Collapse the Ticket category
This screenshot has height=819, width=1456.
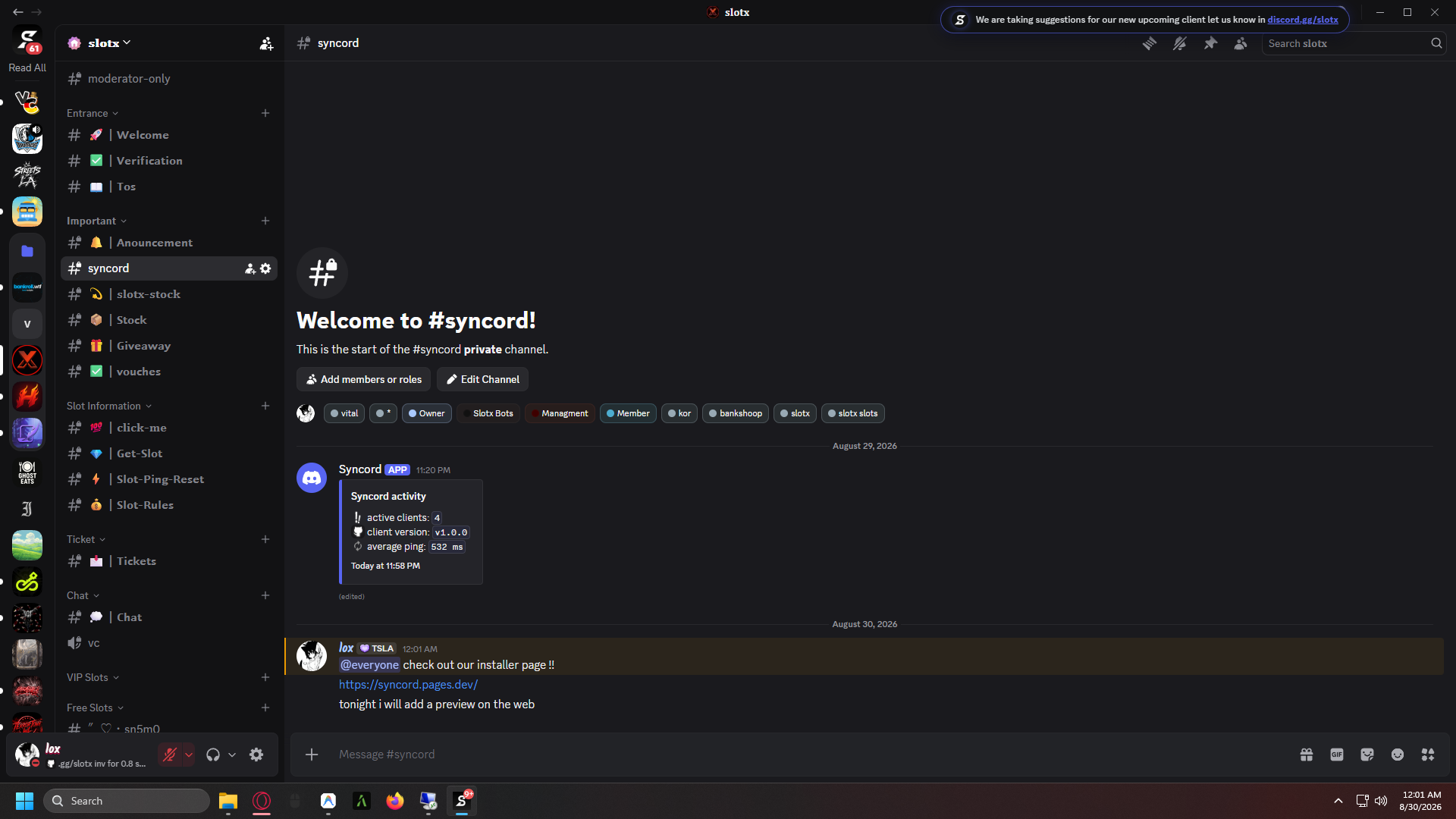coord(86,539)
